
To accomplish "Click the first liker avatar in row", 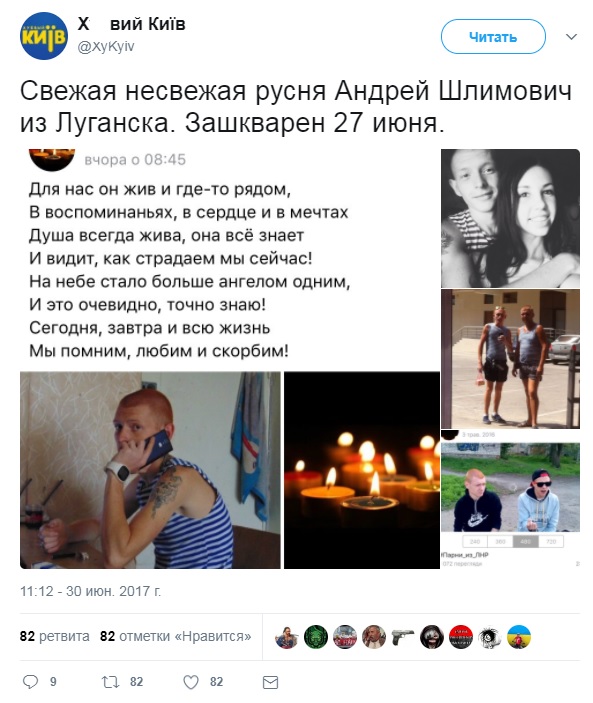I will [x=287, y=637].
